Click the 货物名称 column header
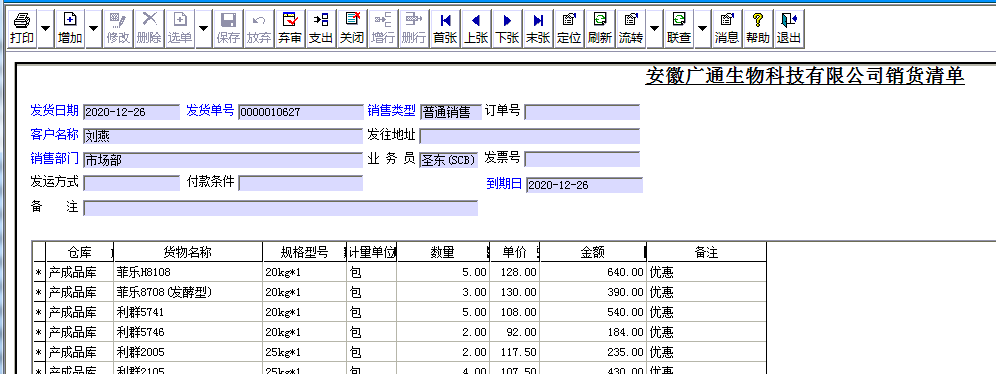 tap(188, 252)
